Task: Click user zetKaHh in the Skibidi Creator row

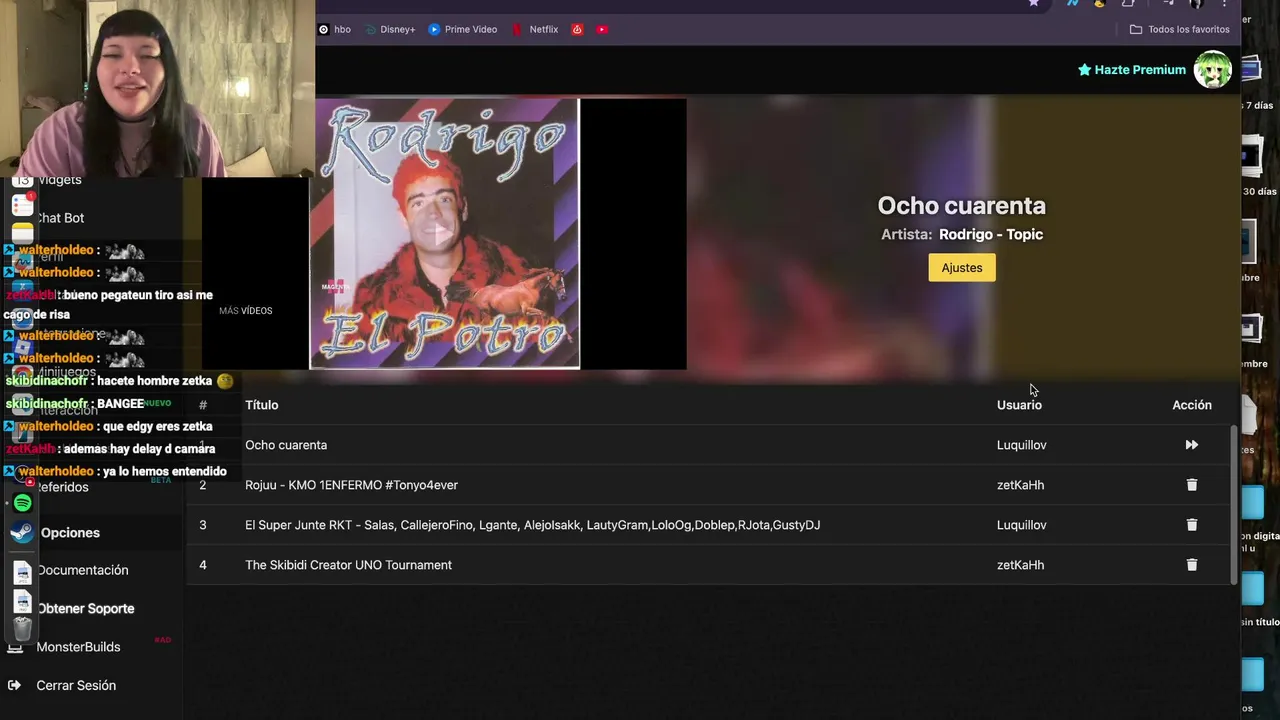Action: click(1020, 565)
